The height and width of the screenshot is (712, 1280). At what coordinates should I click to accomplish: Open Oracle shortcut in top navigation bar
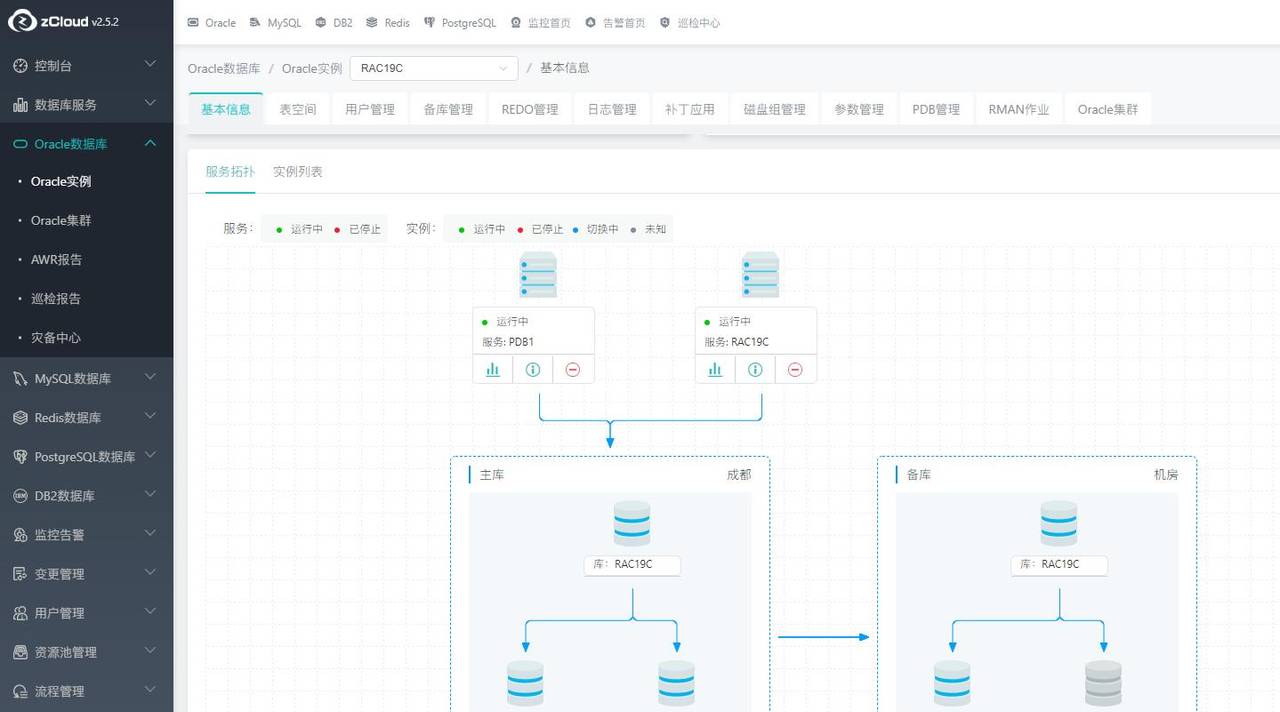(210, 22)
